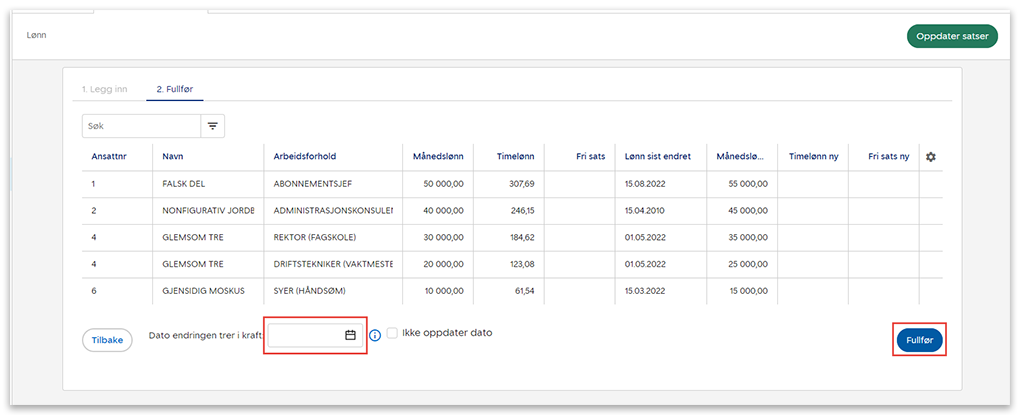
Task: Switch to '1. Legg inn' tab
Action: pos(104,89)
